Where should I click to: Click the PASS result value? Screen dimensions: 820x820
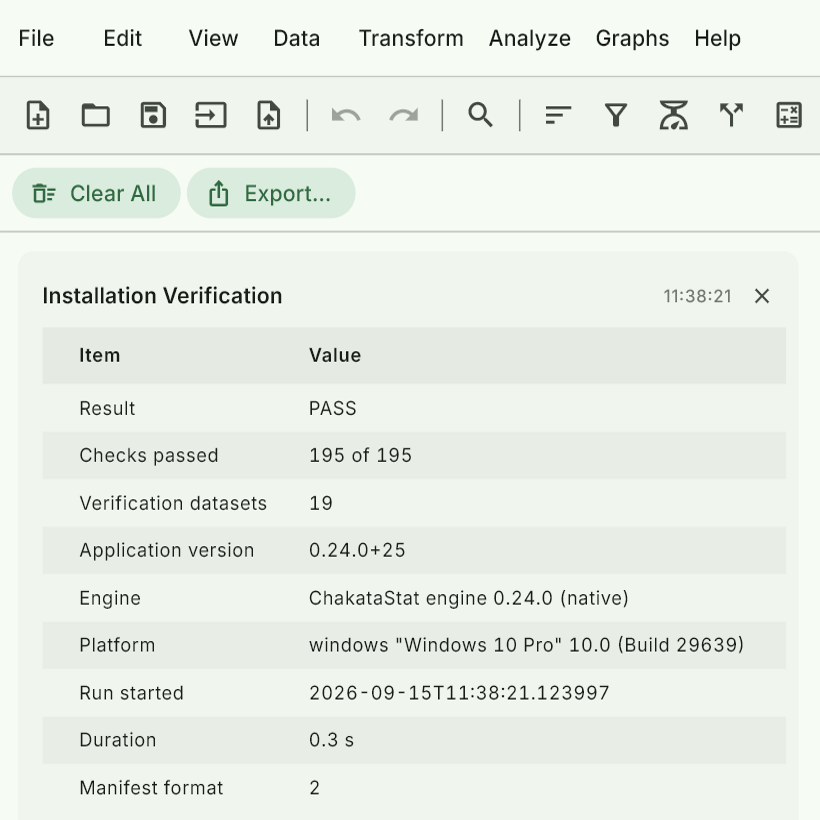pos(333,408)
